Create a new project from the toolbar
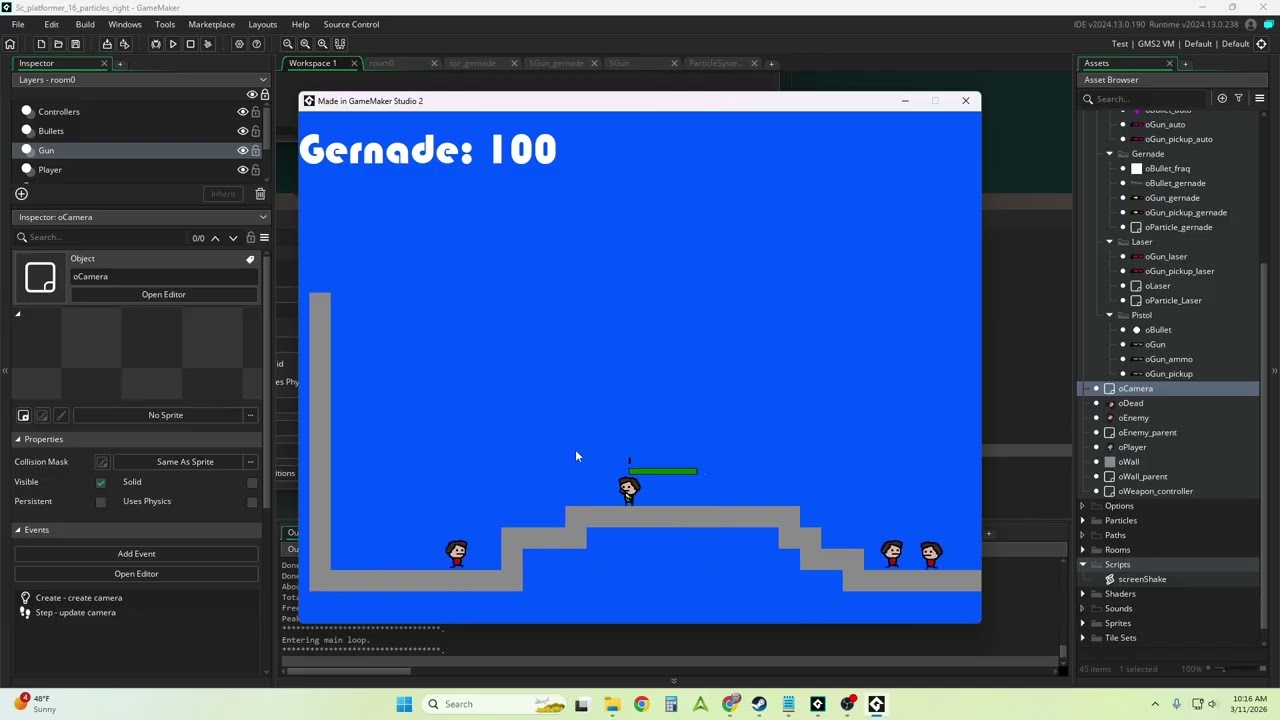Image resolution: width=1280 pixels, height=720 pixels. click(x=41, y=44)
